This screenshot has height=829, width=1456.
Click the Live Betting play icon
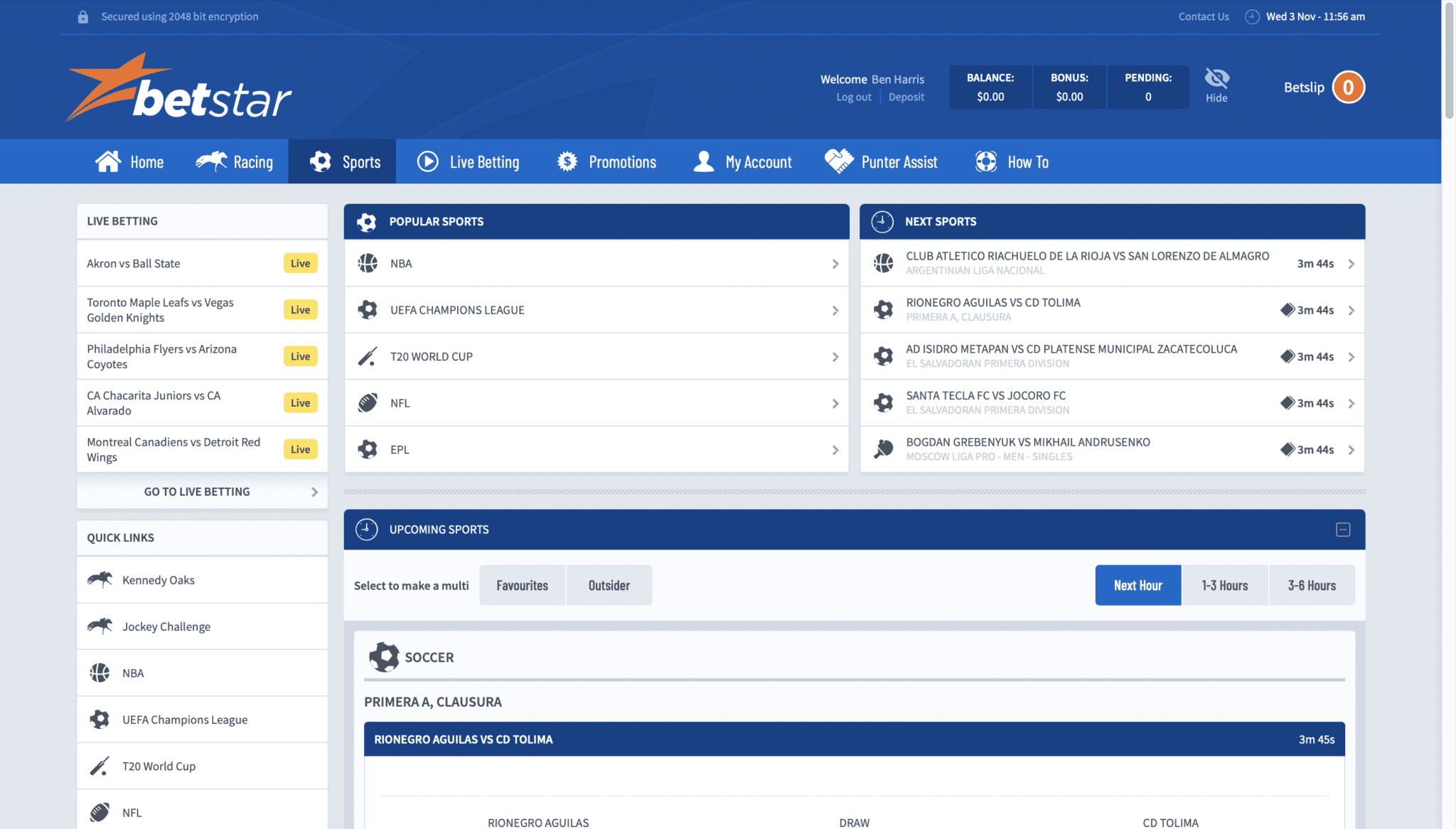pyautogui.click(x=427, y=161)
